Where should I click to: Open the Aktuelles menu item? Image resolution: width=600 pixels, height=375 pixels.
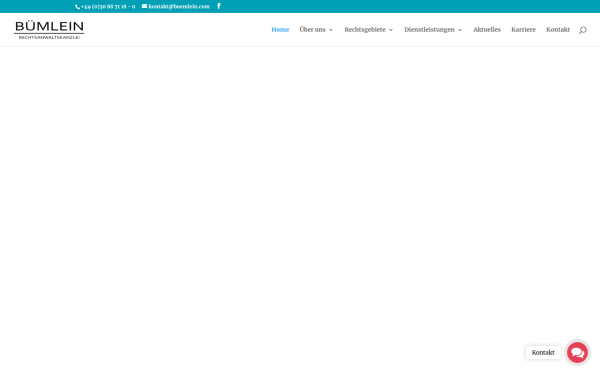click(x=487, y=30)
